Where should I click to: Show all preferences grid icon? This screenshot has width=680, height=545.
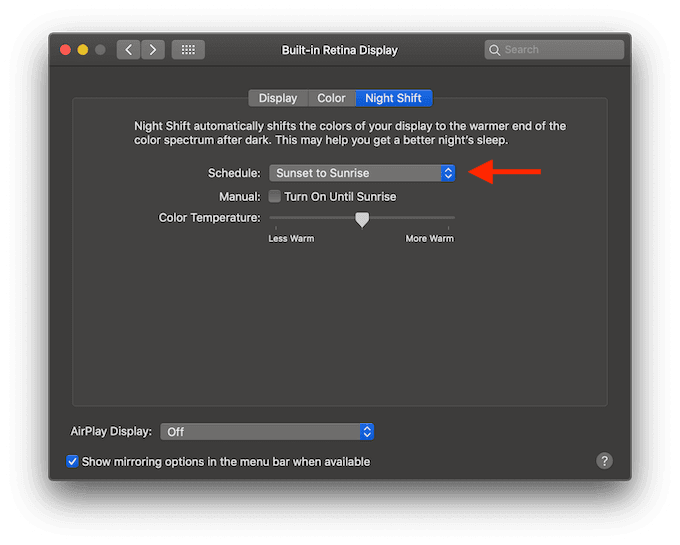click(188, 50)
